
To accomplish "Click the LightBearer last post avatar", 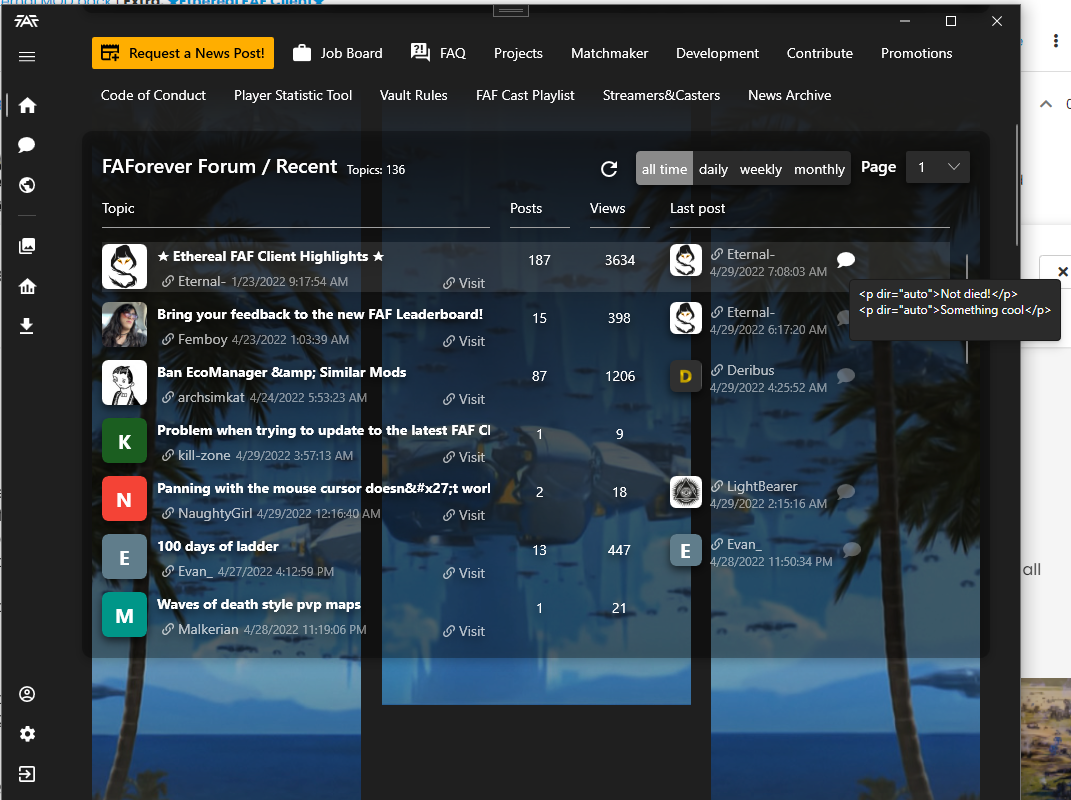I will 686,492.
